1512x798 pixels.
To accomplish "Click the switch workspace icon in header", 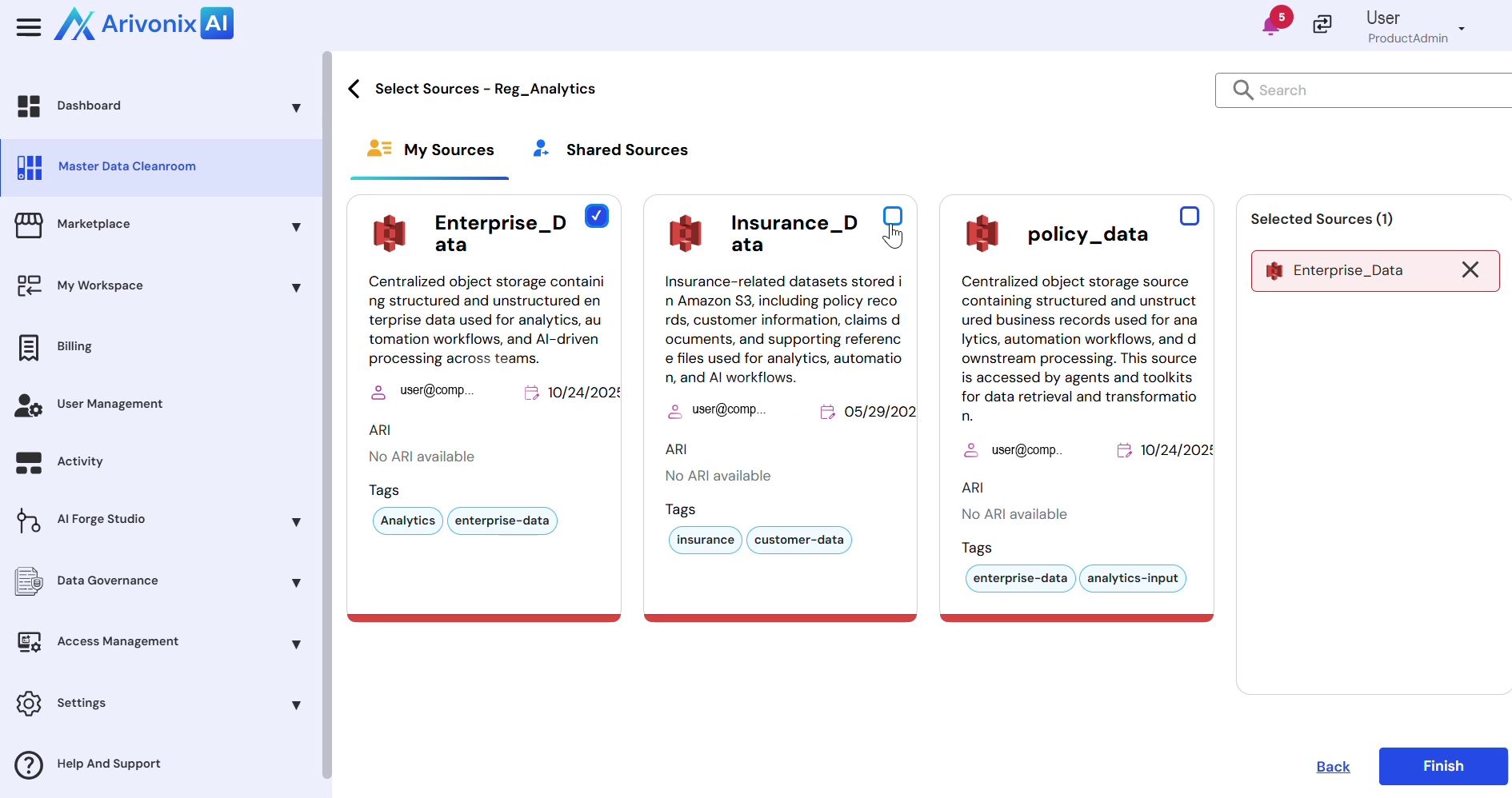I will point(1322,25).
